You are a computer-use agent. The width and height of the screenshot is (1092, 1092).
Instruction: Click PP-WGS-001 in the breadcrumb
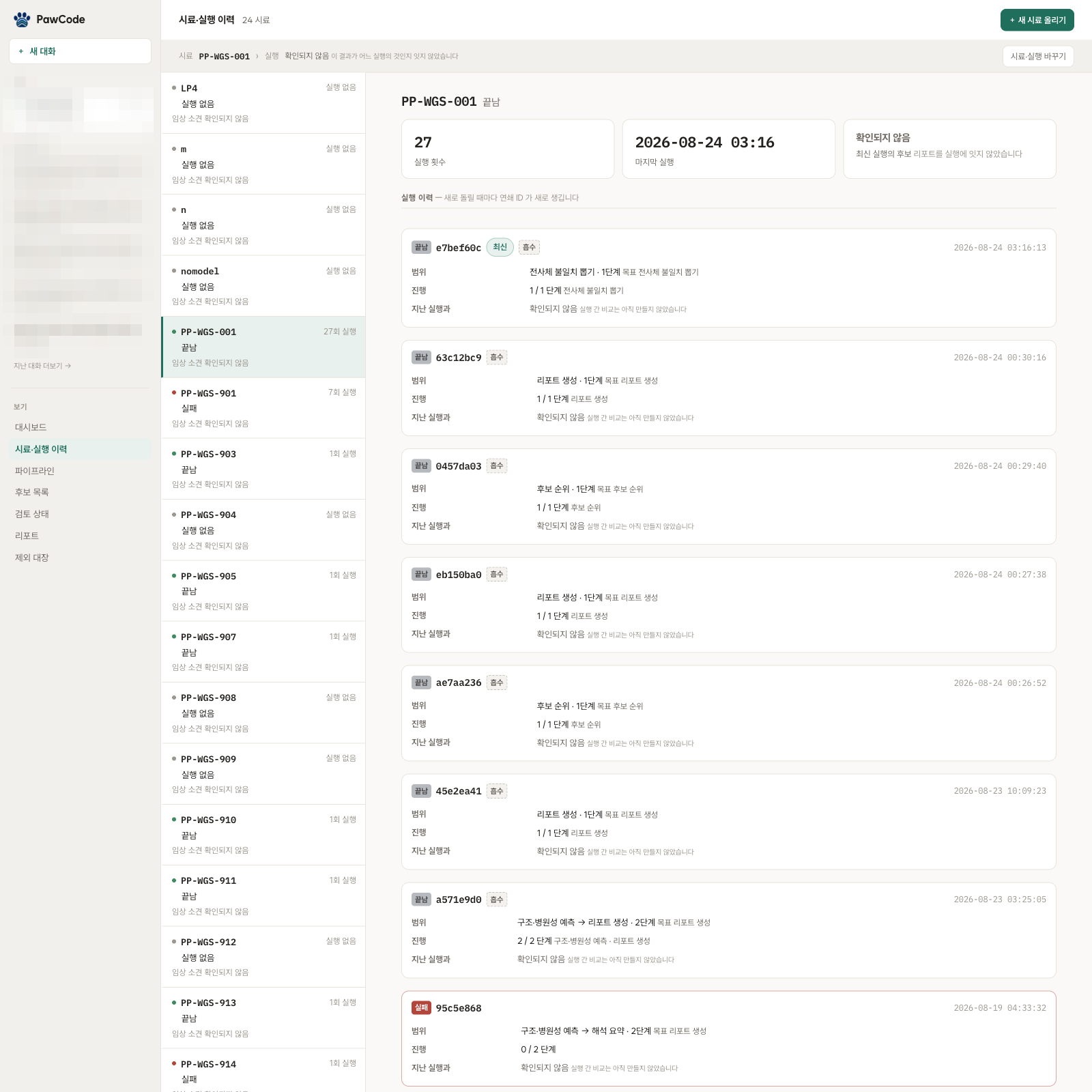(x=224, y=57)
